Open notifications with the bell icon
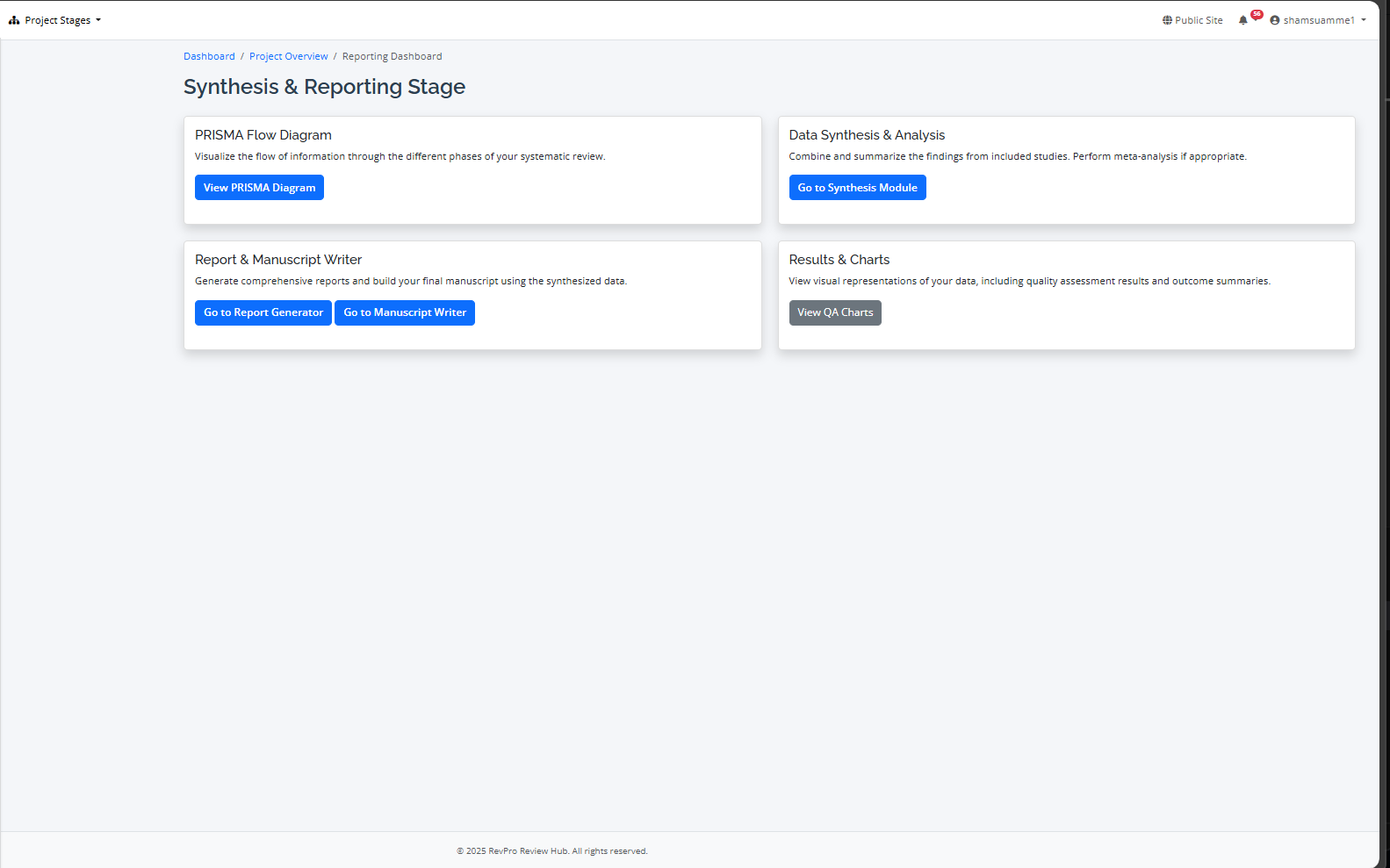Viewport: 1390px width, 868px height. 1242,20
